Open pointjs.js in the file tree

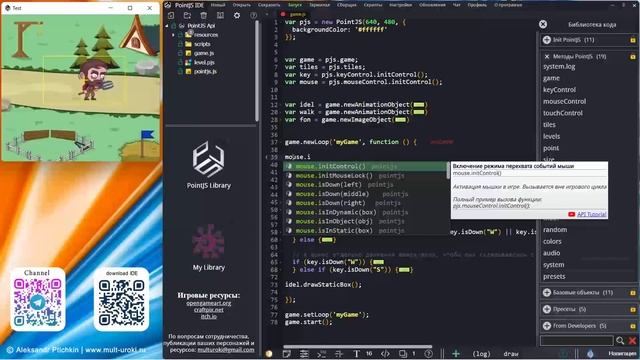205,71
